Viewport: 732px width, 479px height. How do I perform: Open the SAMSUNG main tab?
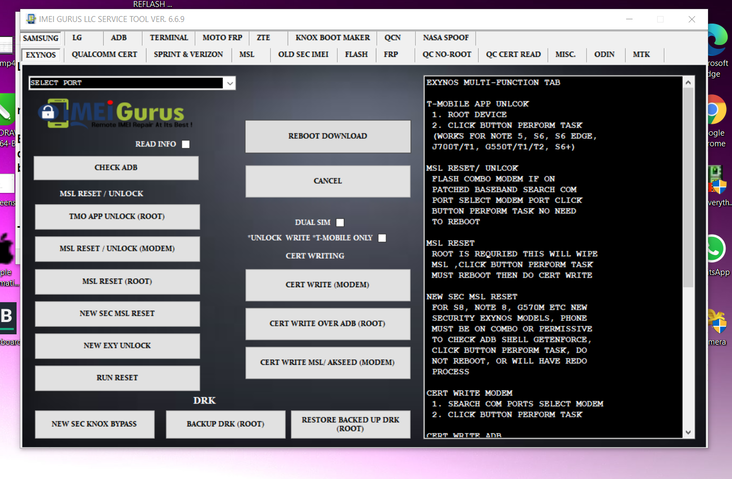[41, 38]
